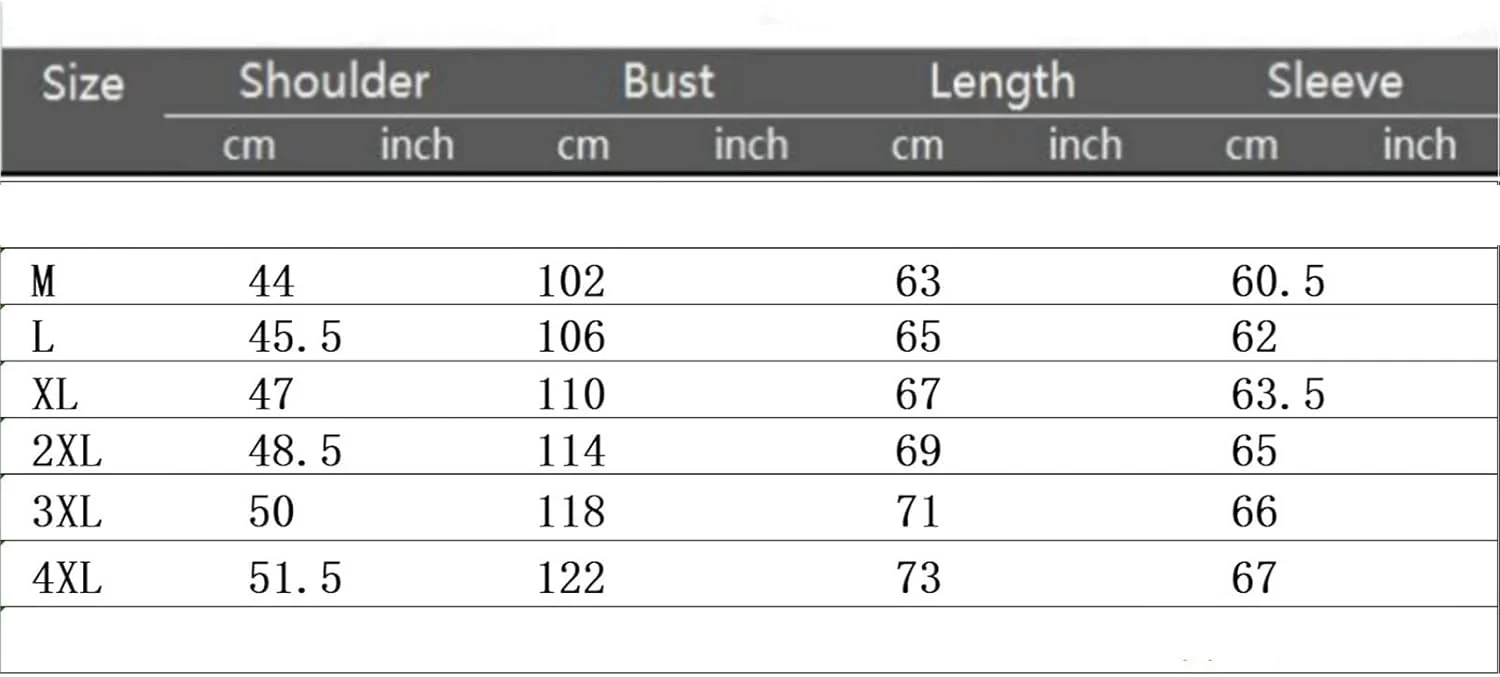Click sleeve value 60.5 in M row

[1278, 282]
